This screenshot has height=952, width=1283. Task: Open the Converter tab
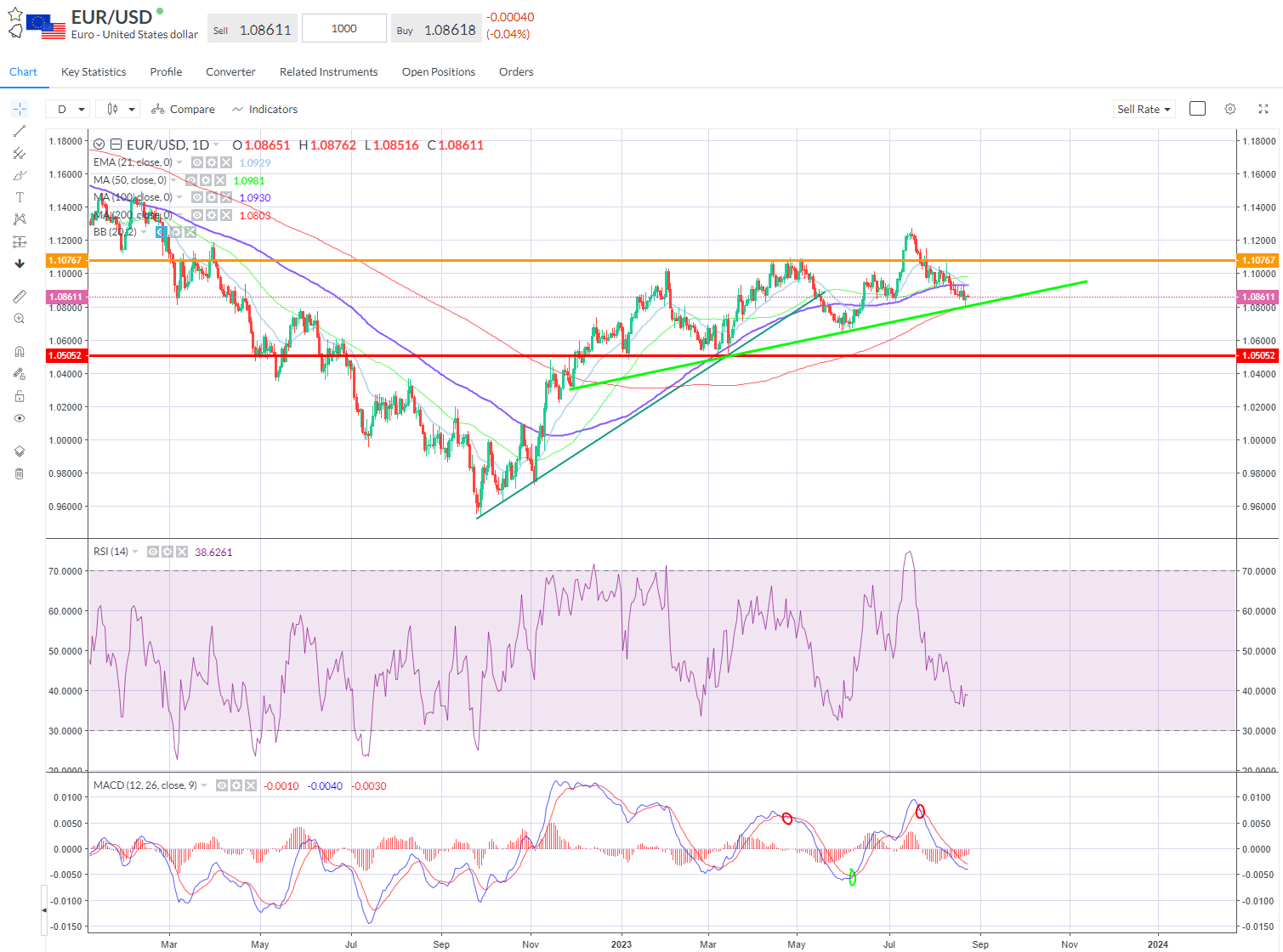[230, 71]
